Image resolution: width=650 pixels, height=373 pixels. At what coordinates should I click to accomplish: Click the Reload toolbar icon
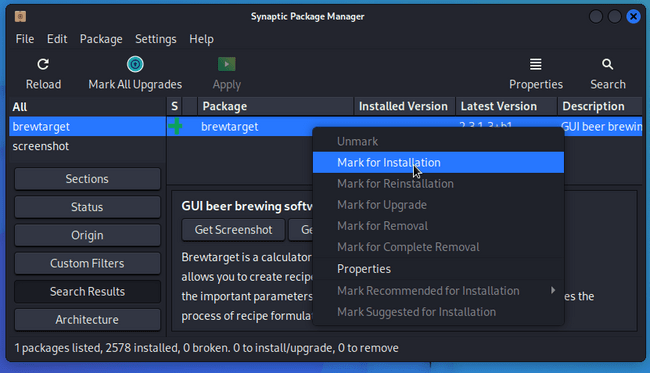click(43, 64)
